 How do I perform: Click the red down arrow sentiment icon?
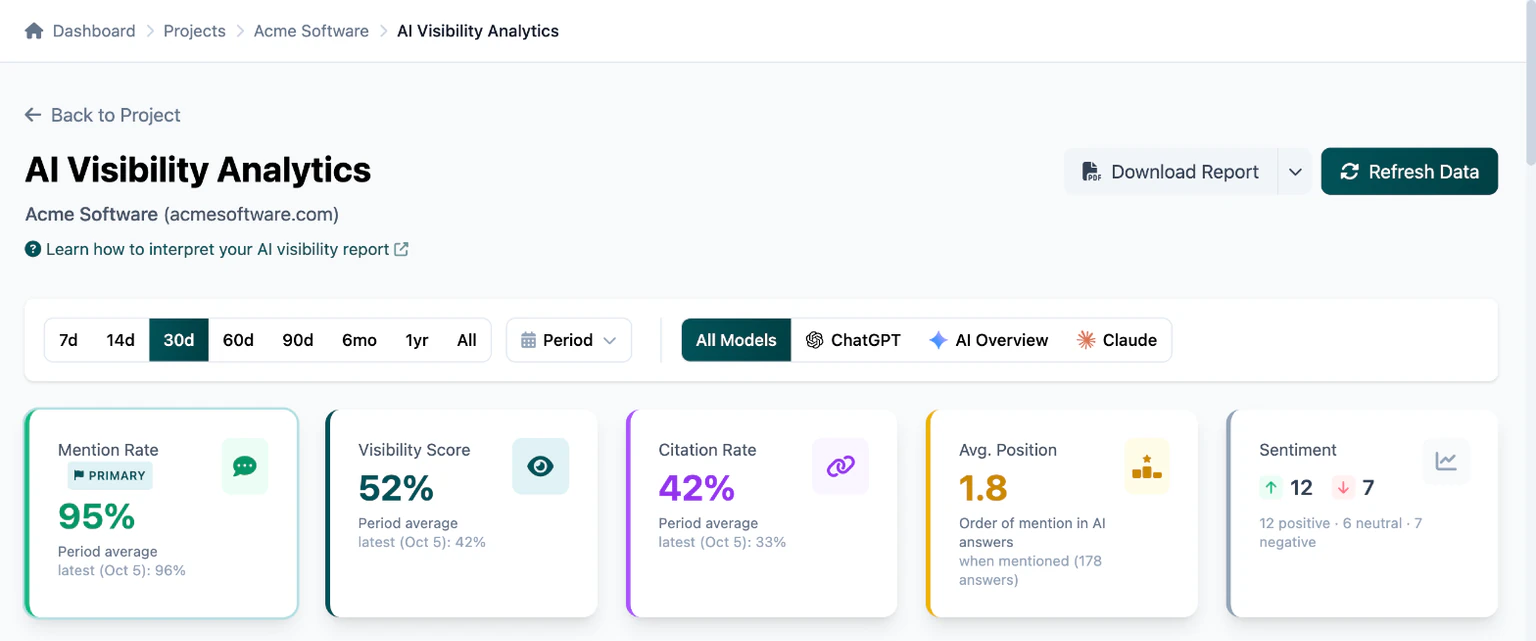tap(1343, 488)
